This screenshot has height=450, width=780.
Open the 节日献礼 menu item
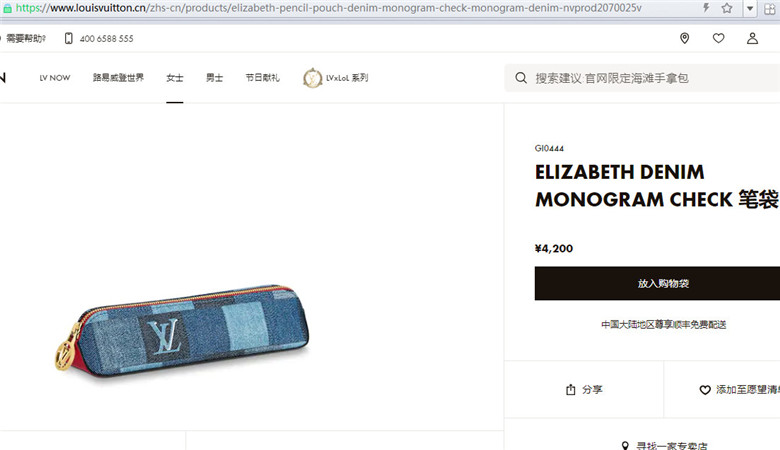pos(262,78)
